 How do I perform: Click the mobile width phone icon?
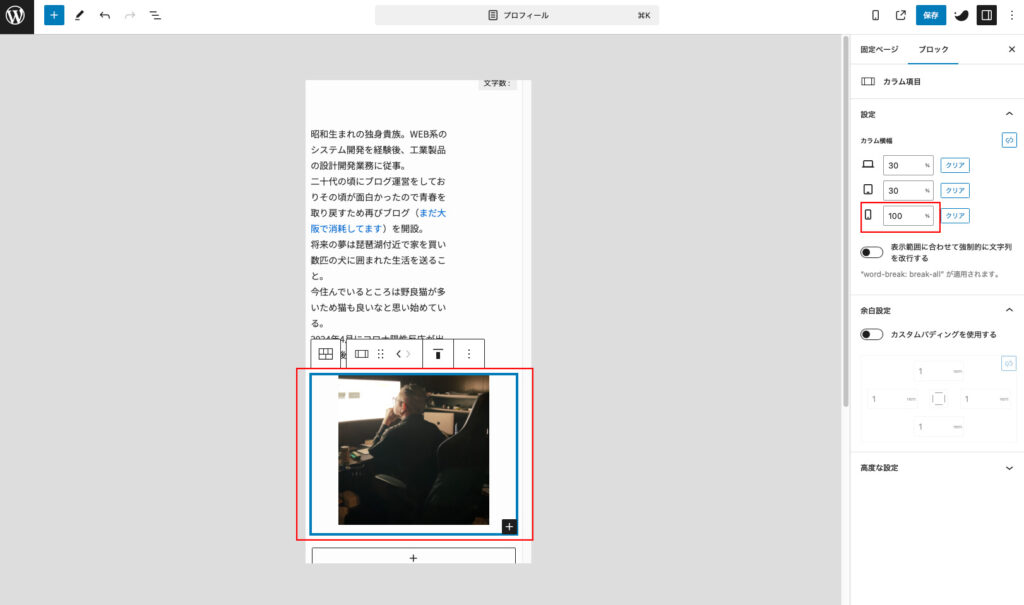(x=868, y=214)
